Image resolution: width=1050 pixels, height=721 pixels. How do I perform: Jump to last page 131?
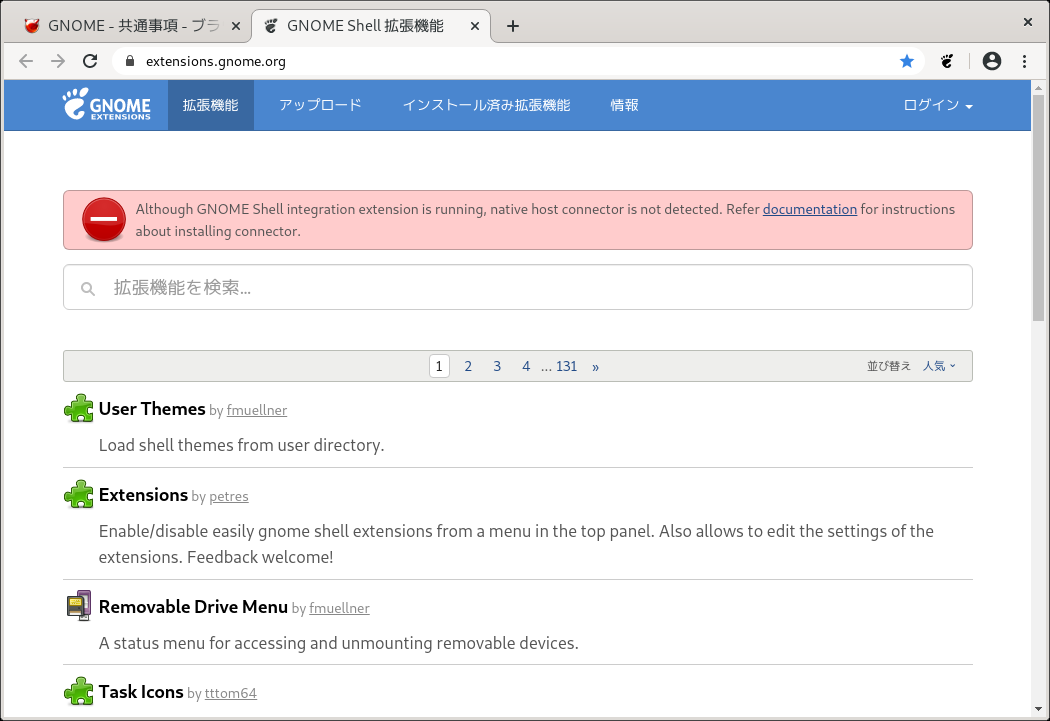567,366
